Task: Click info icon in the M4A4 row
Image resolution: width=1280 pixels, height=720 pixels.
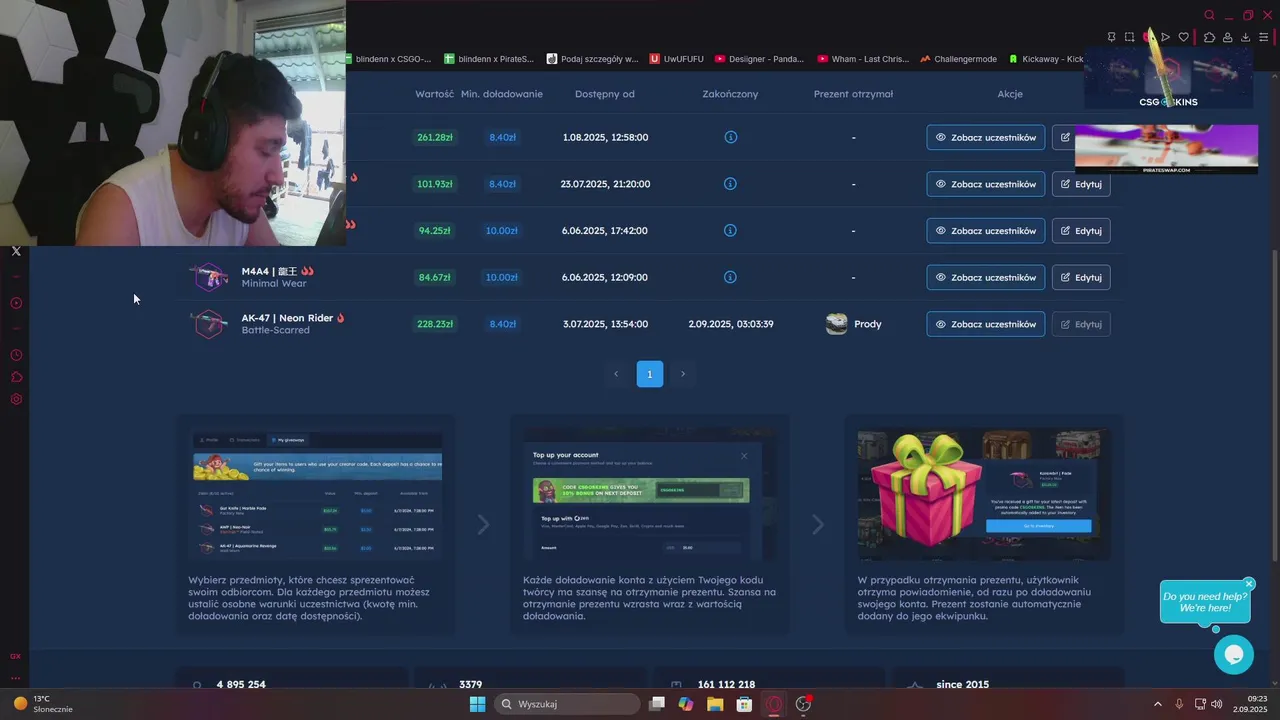Action: tap(730, 277)
